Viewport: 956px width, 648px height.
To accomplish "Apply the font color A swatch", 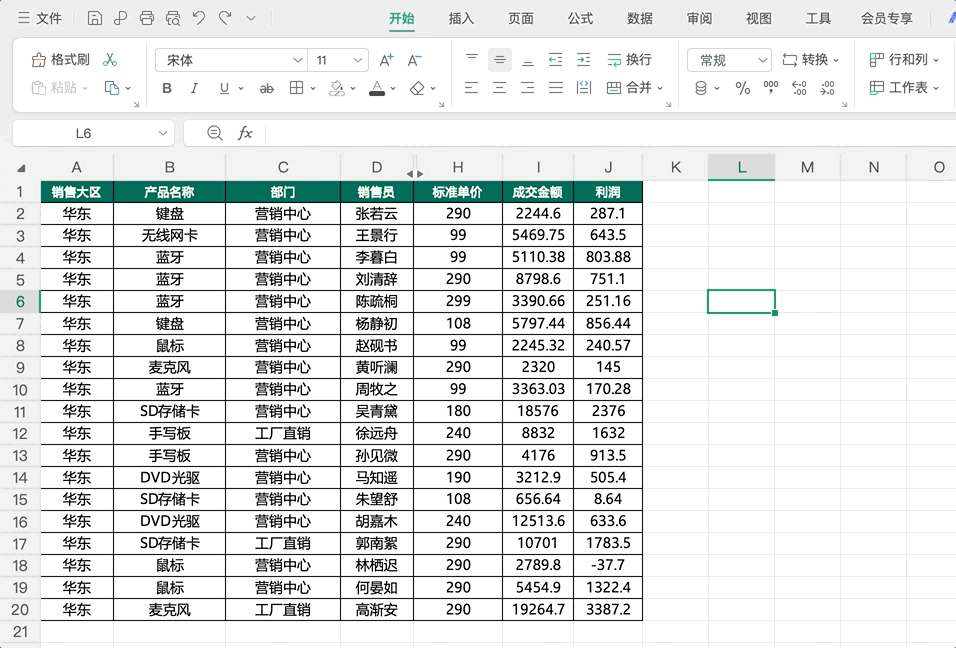I will [377, 88].
